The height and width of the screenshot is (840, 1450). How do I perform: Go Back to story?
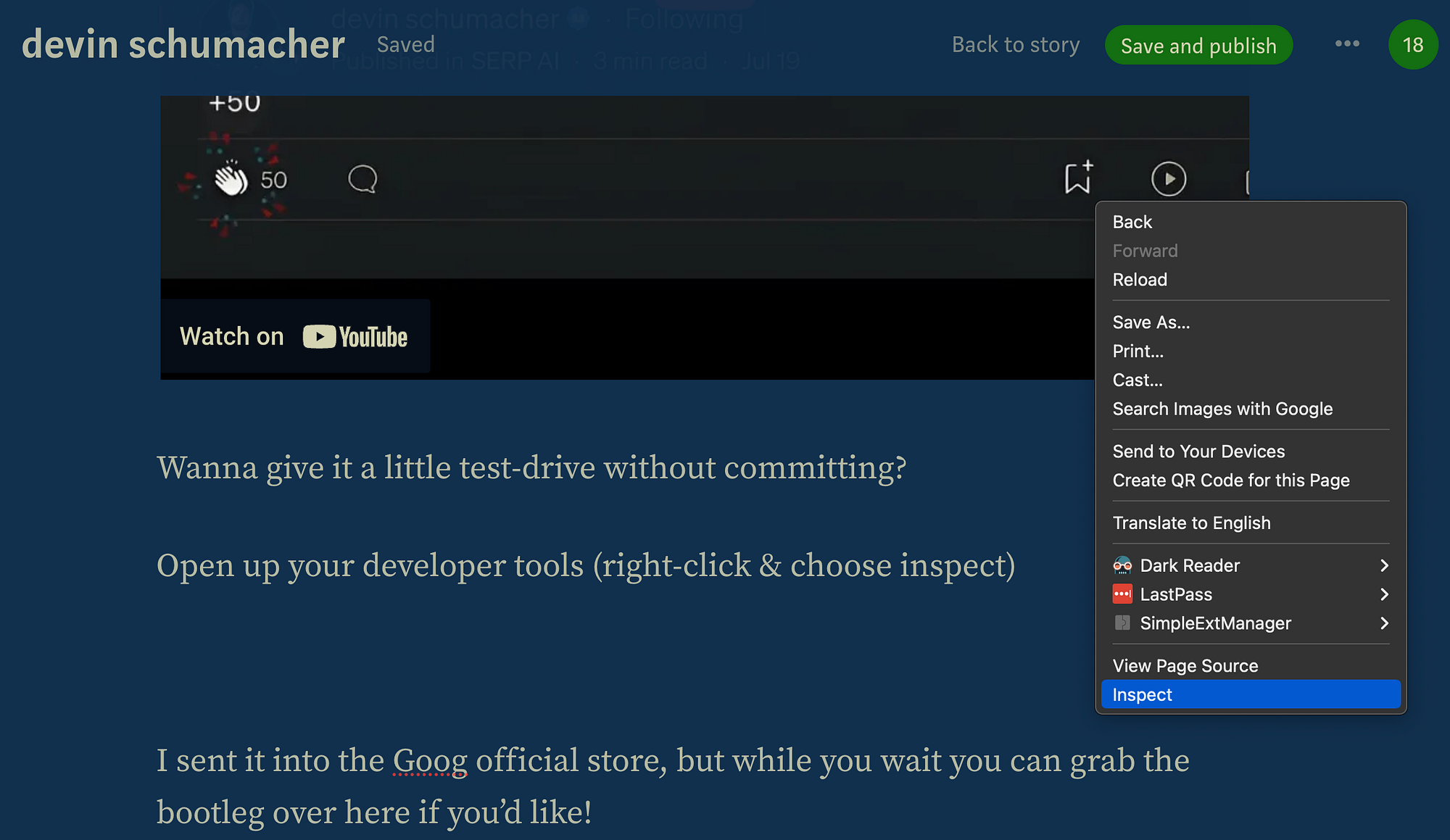click(1015, 44)
